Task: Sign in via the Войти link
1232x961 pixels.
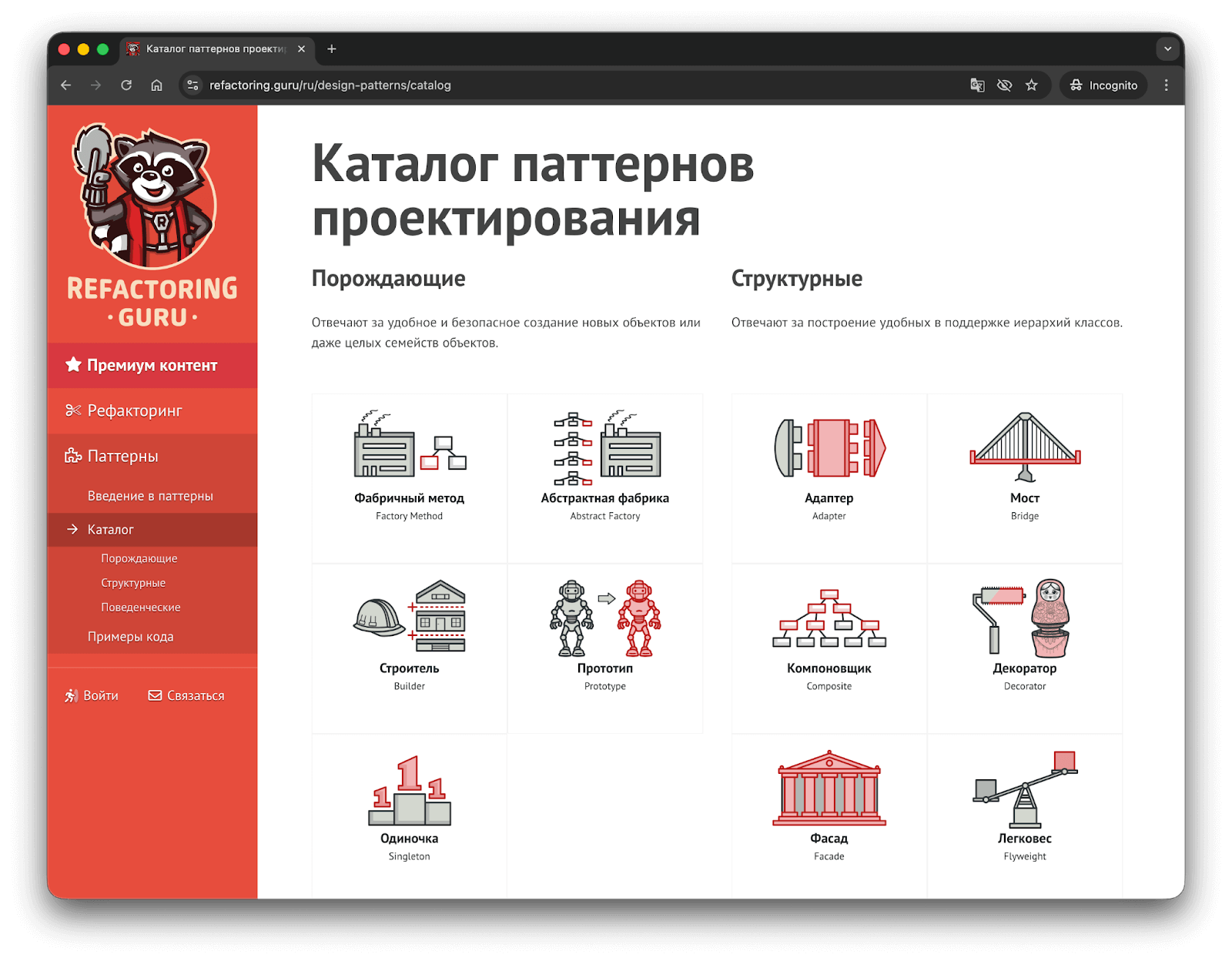Action: (x=100, y=695)
